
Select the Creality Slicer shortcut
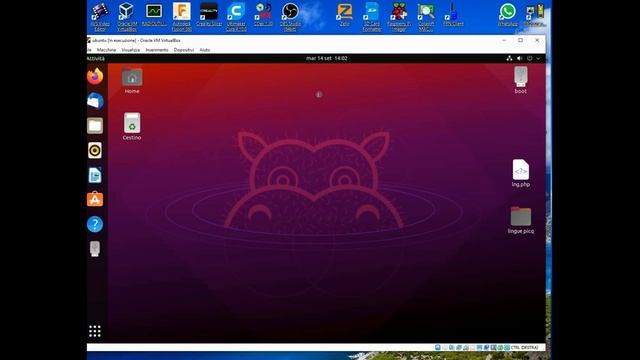click(209, 15)
